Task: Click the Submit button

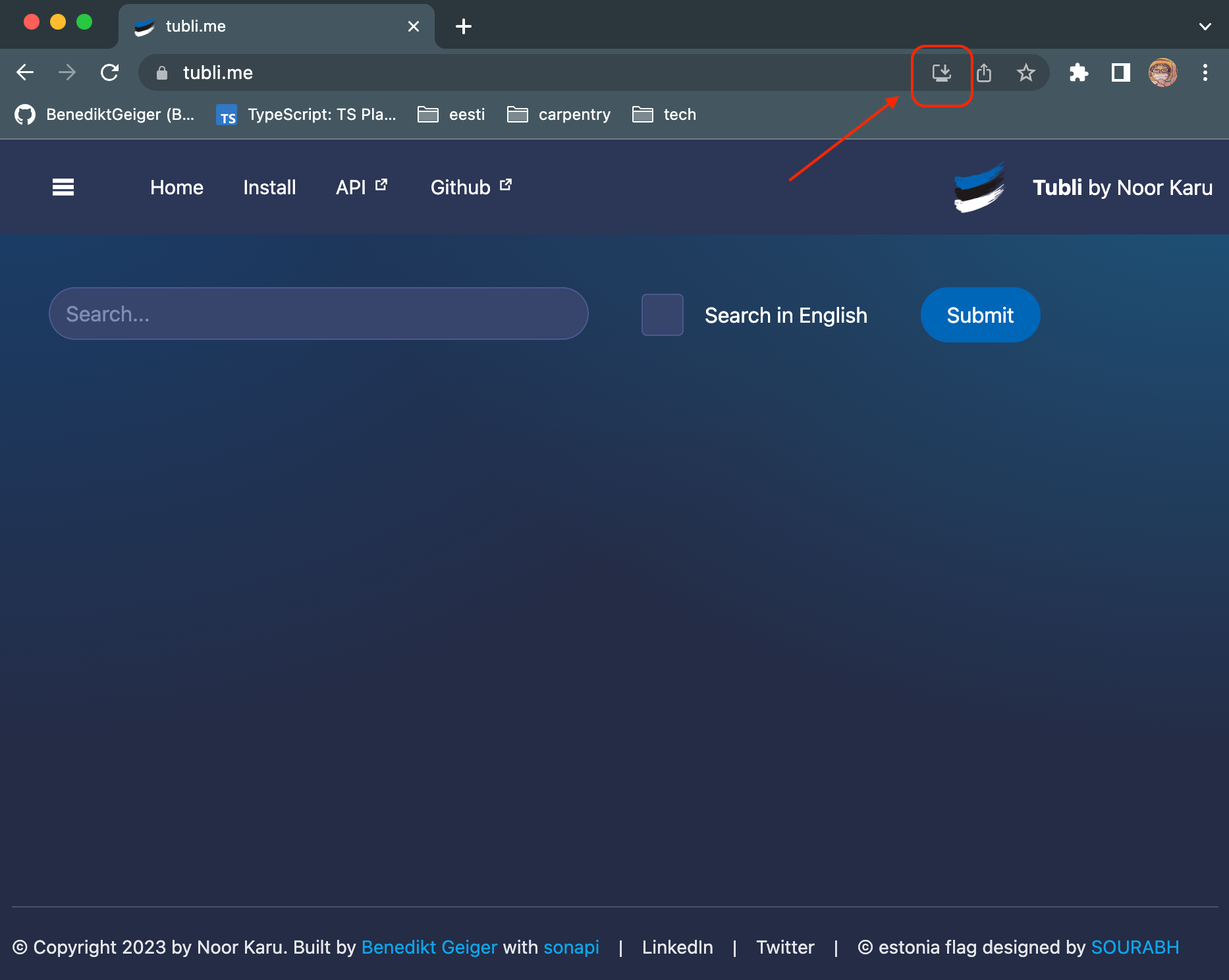Action: pos(980,315)
